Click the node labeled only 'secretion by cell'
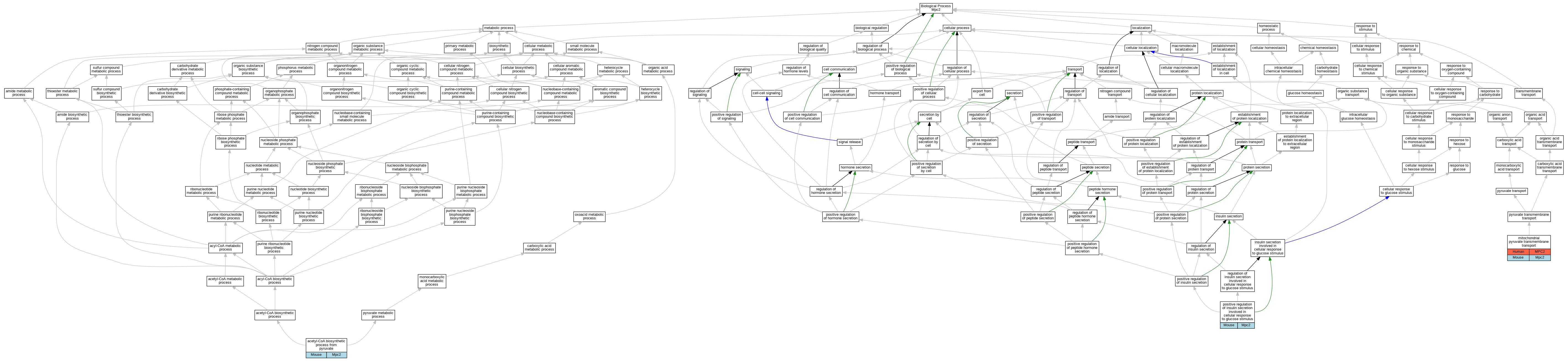Image resolution: width=1568 pixels, height=361 pixels. 930,117
